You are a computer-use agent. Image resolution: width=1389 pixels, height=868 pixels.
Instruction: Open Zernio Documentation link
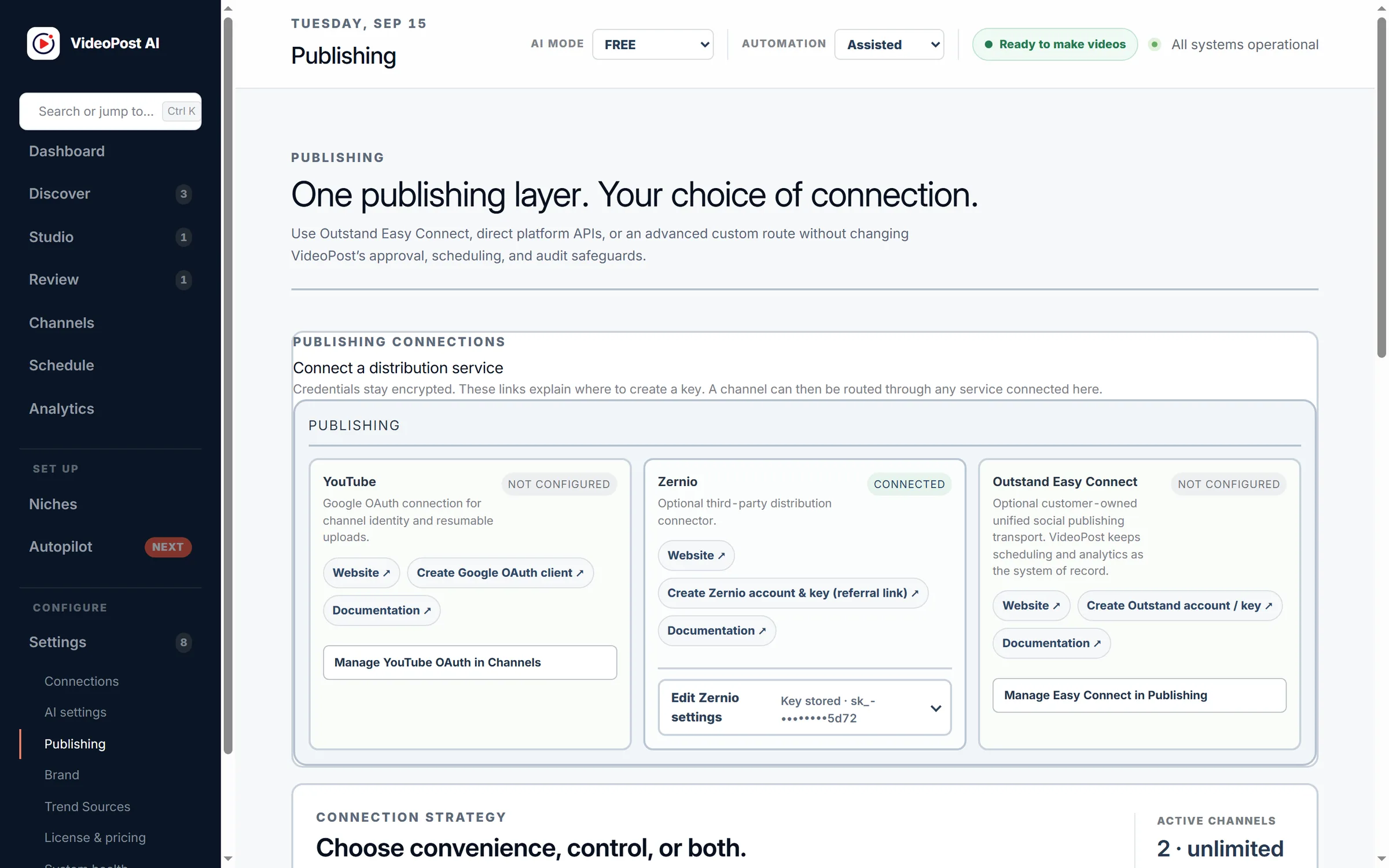(716, 631)
